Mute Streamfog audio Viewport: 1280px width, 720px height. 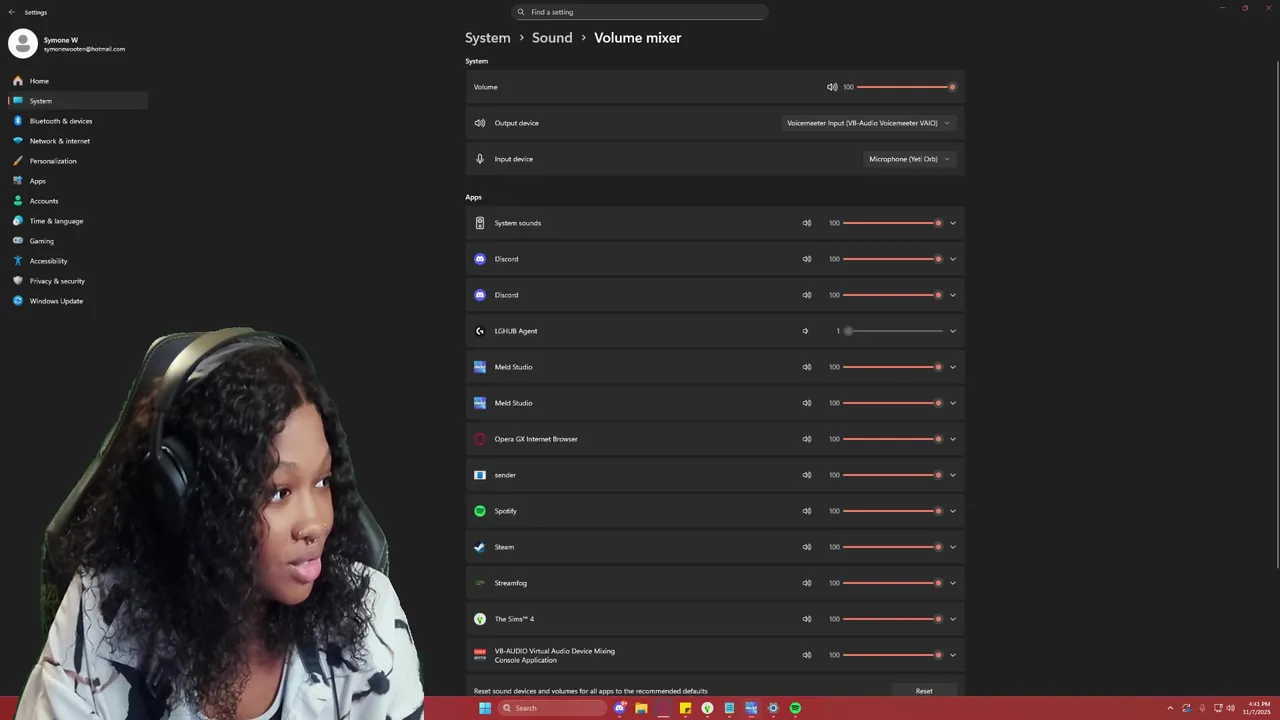click(807, 583)
